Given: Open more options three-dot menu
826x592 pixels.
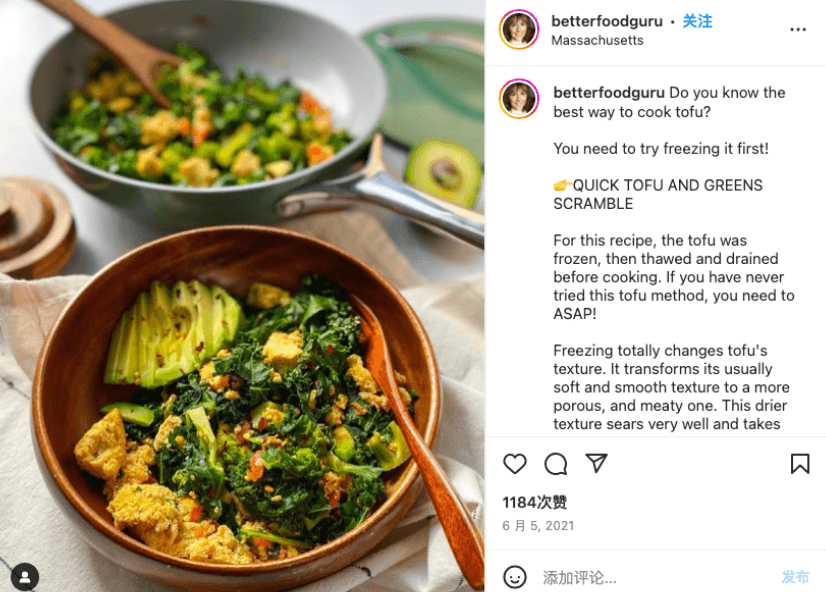Looking at the screenshot, I should click(x=798, y=29).
